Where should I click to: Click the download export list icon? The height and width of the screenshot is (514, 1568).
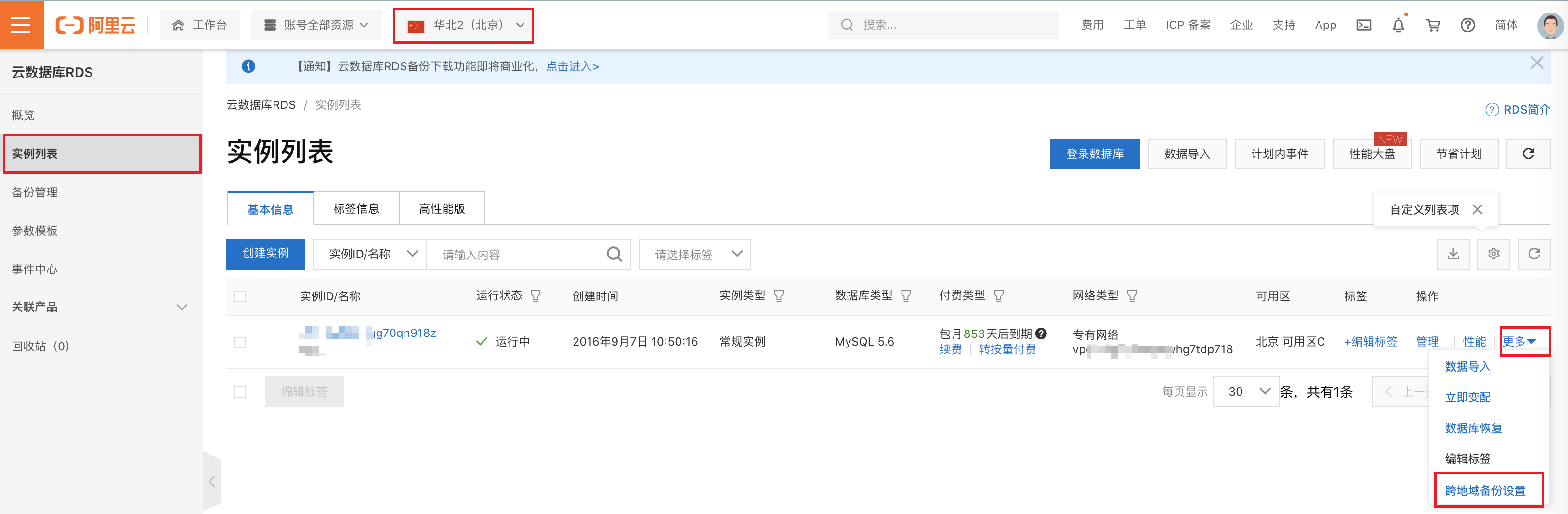(x=1453, y=254)
